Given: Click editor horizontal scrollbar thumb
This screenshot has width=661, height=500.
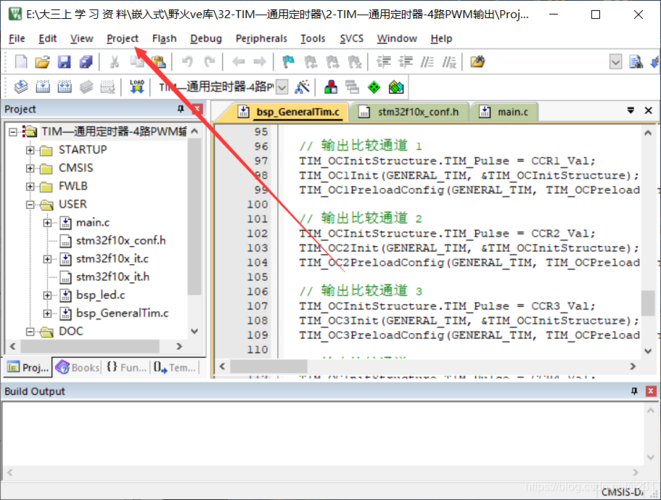Looking at the screenshot, I should pyautogui.click(x=268, y=366).
